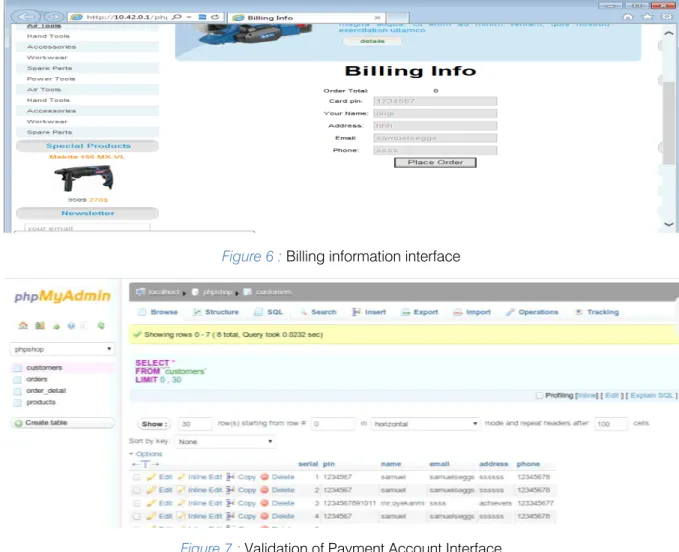Sort by the phone column header

click(528, 464)
